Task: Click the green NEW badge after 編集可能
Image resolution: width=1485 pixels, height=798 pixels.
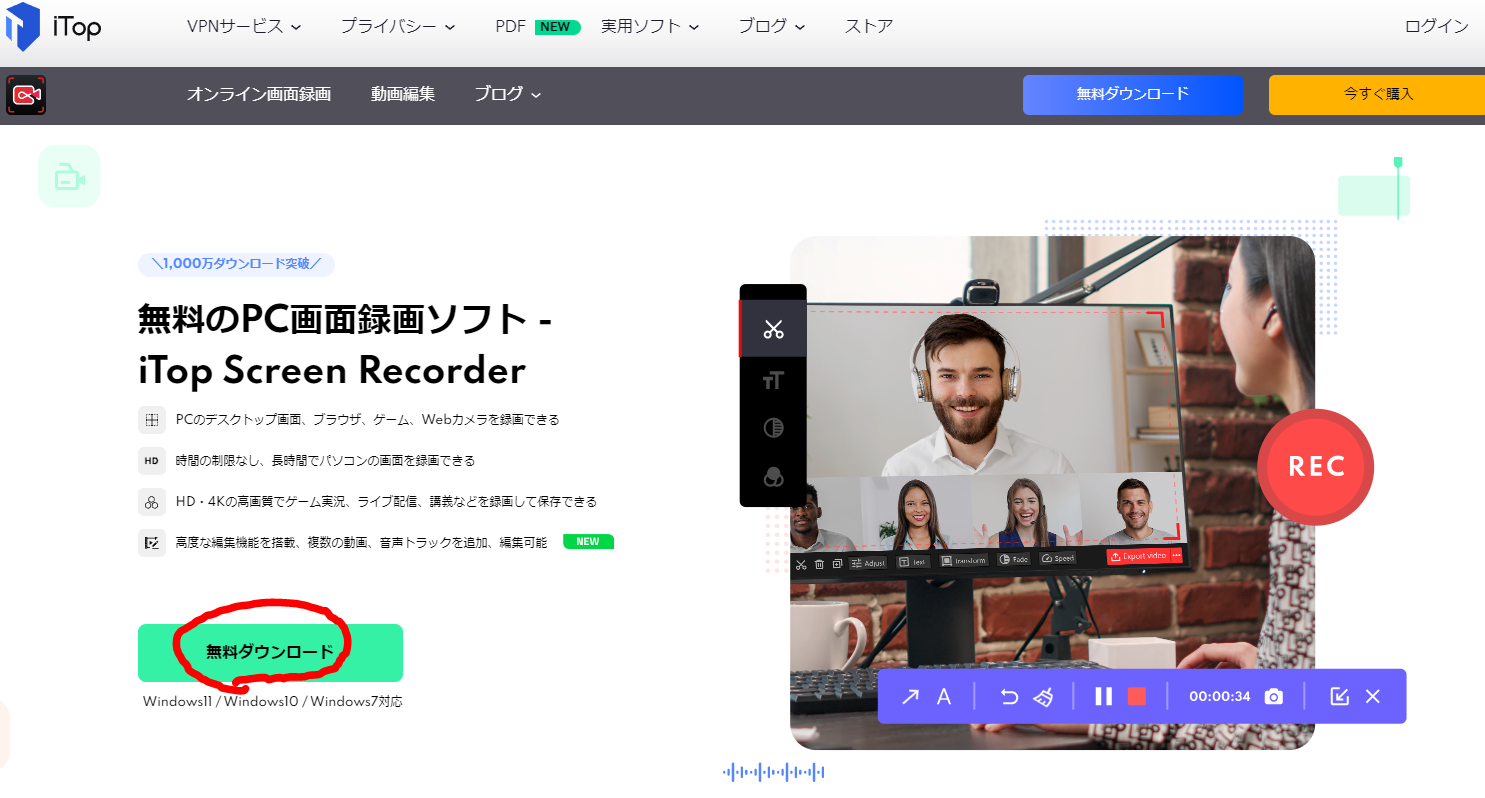Action: [588, 542]
